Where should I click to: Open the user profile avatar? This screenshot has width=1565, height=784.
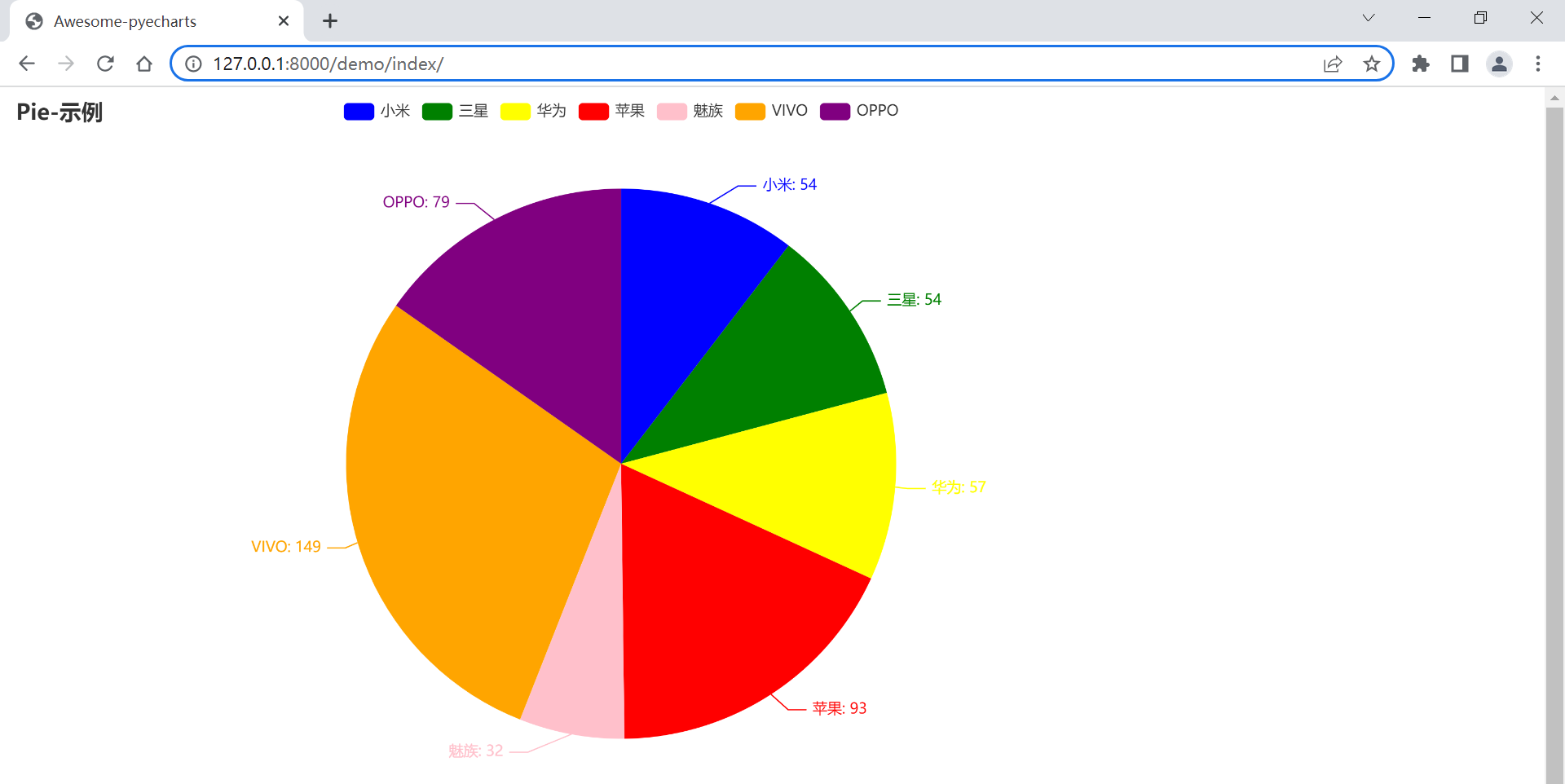tap(1499, 64)
